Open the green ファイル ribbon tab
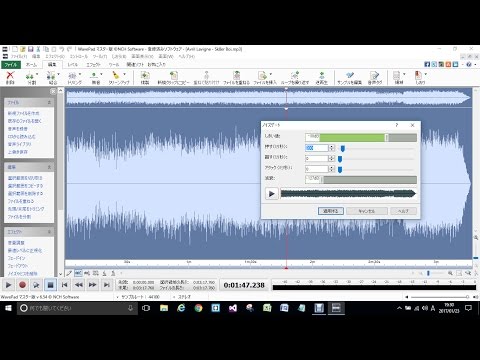This screenshot has width=480, height=360. pyautogui.click(x=11, y=65)
